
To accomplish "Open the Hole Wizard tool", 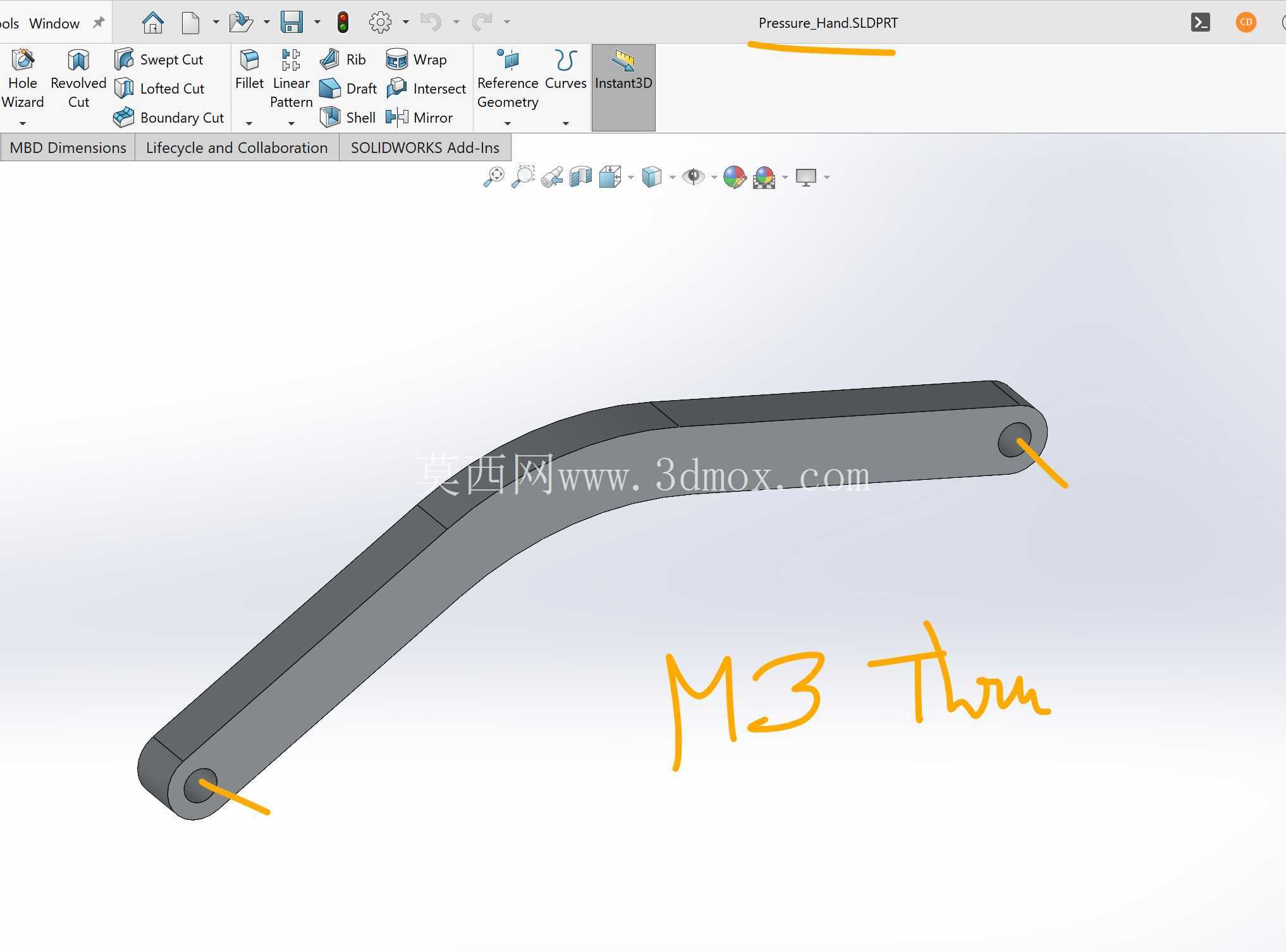I will pyautogui.click(x=23, y=79).
